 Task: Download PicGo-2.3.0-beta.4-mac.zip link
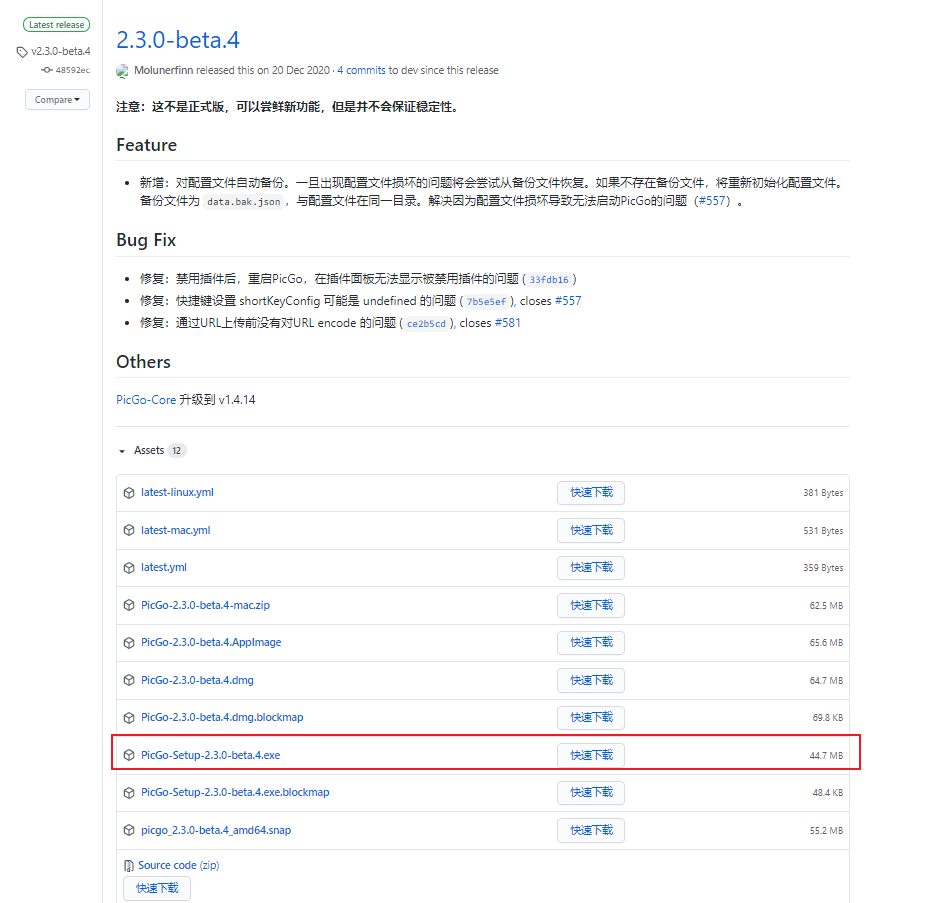(205, 605)
